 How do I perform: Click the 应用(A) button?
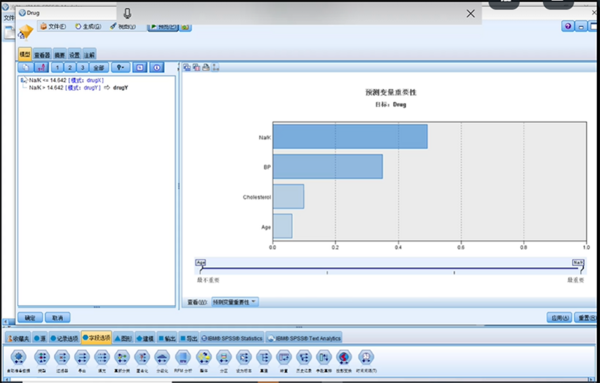click(x=559, y=318)
